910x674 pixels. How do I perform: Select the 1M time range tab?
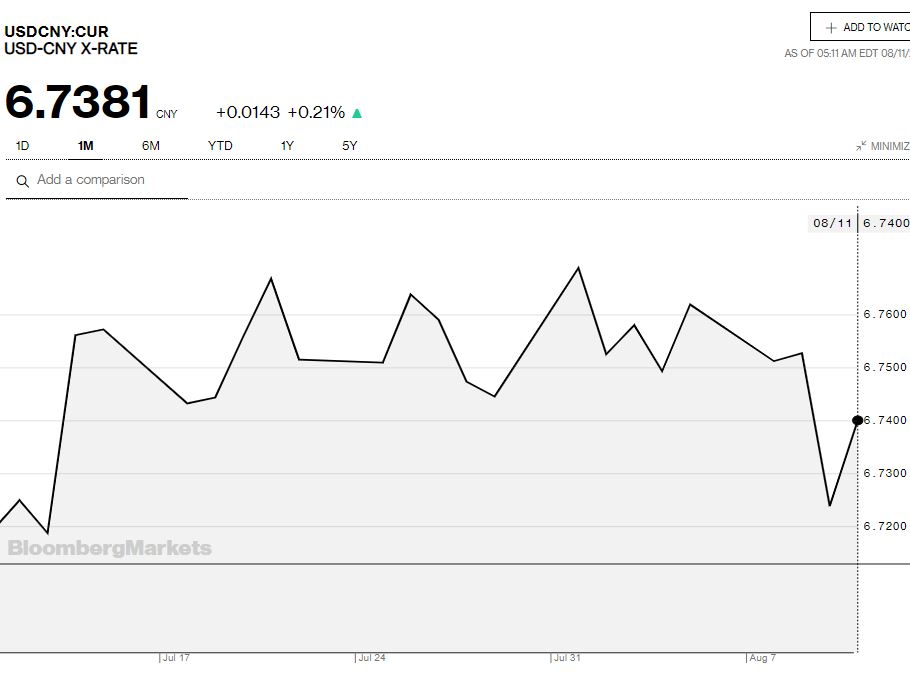(x=85, y=146)
